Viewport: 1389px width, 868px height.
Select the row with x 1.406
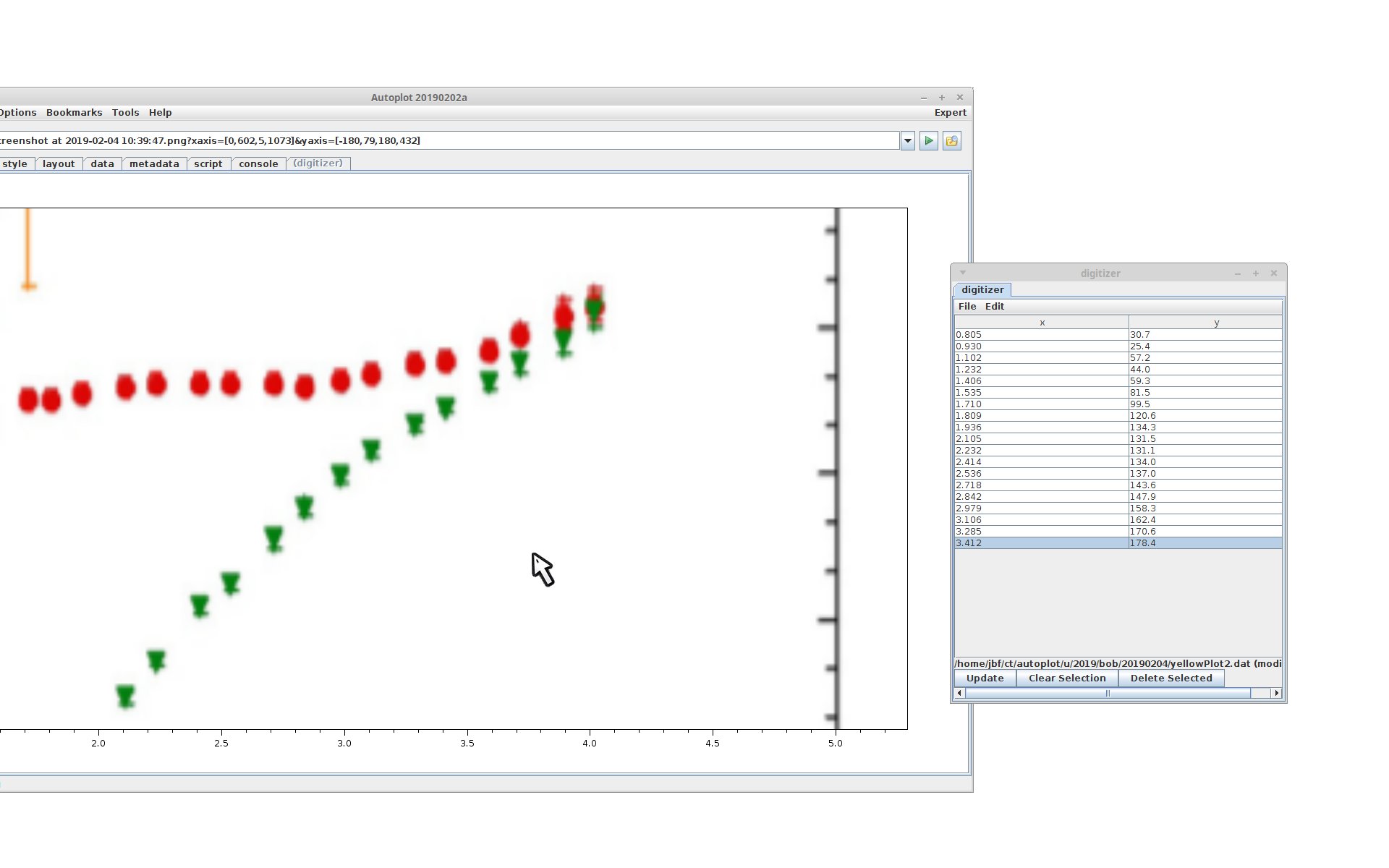click(x=1118, y=381)
